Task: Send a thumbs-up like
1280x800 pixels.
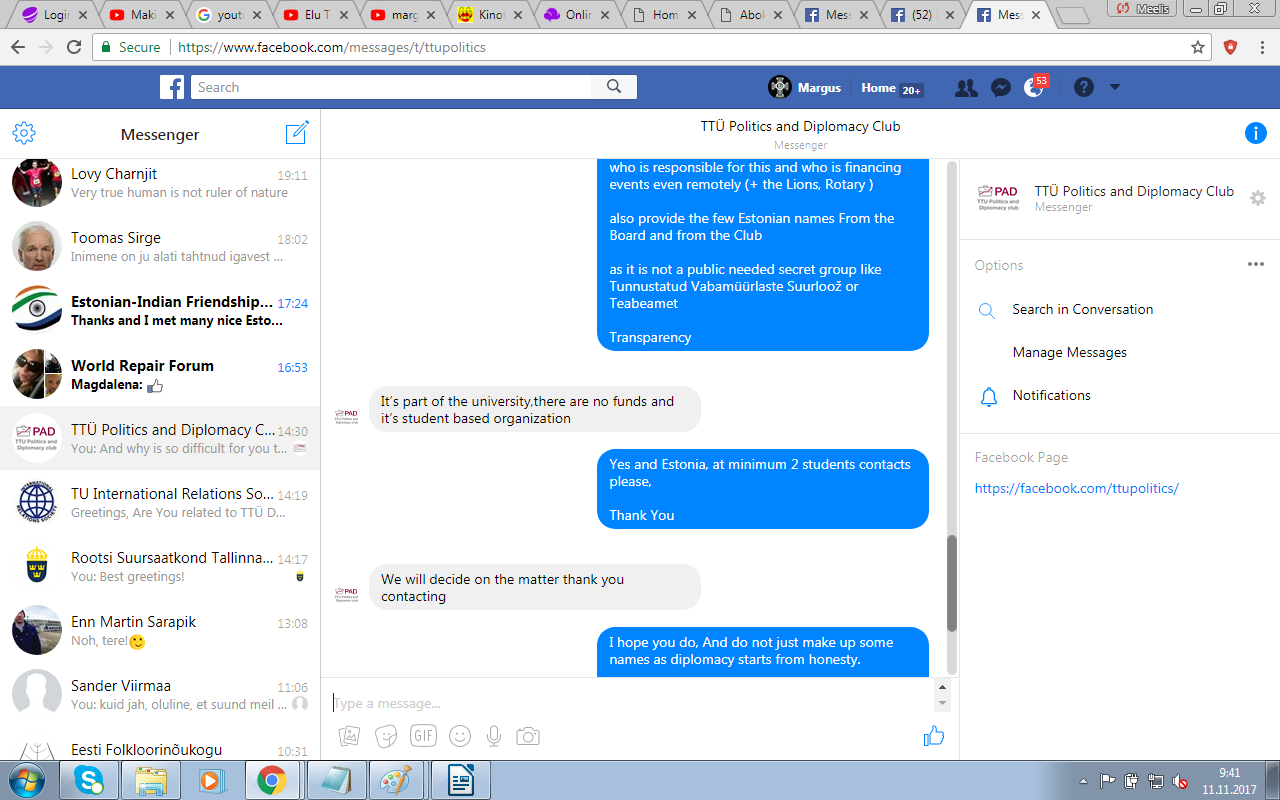Action: 934,736
